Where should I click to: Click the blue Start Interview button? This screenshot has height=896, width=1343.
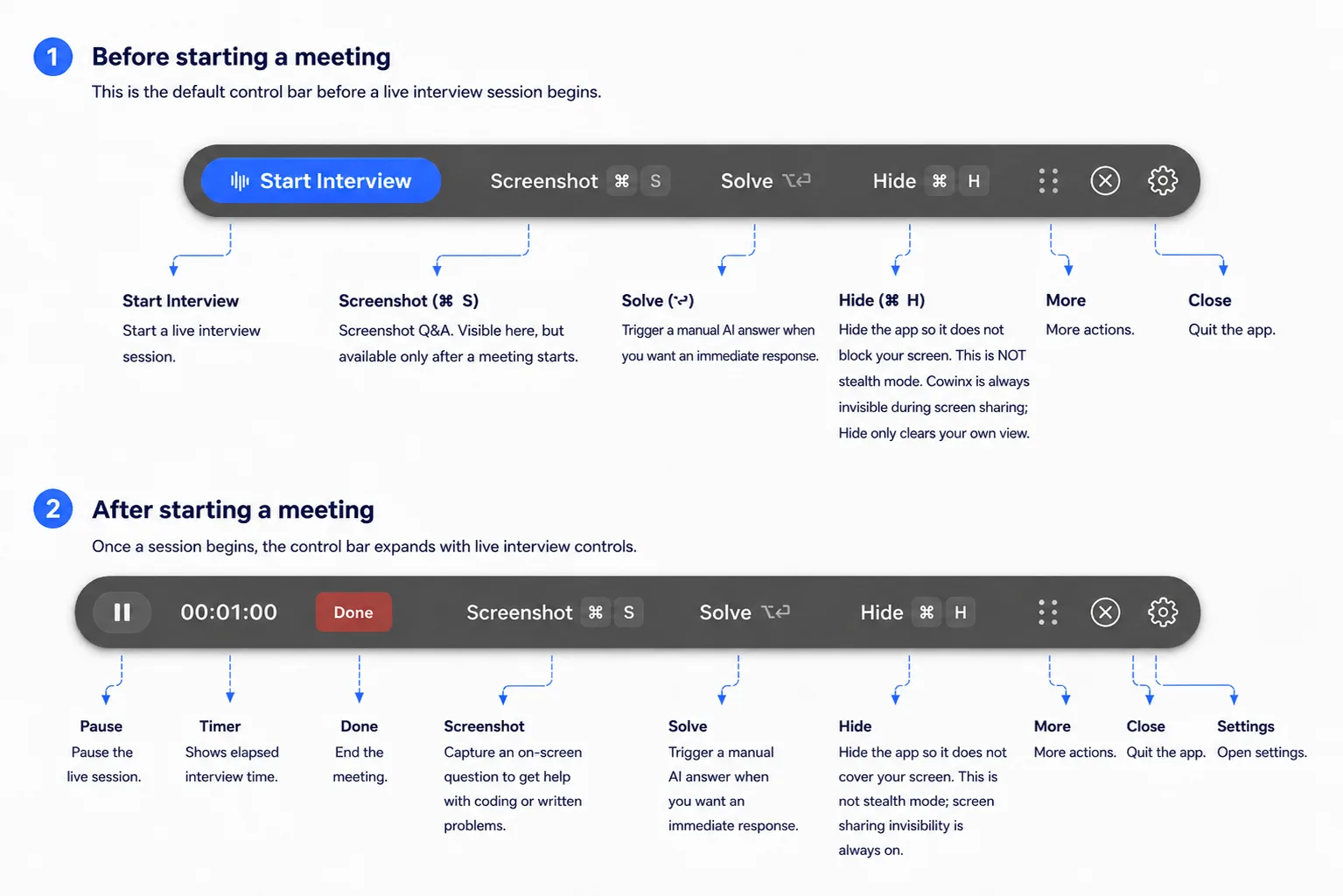[x=321, y=181]
